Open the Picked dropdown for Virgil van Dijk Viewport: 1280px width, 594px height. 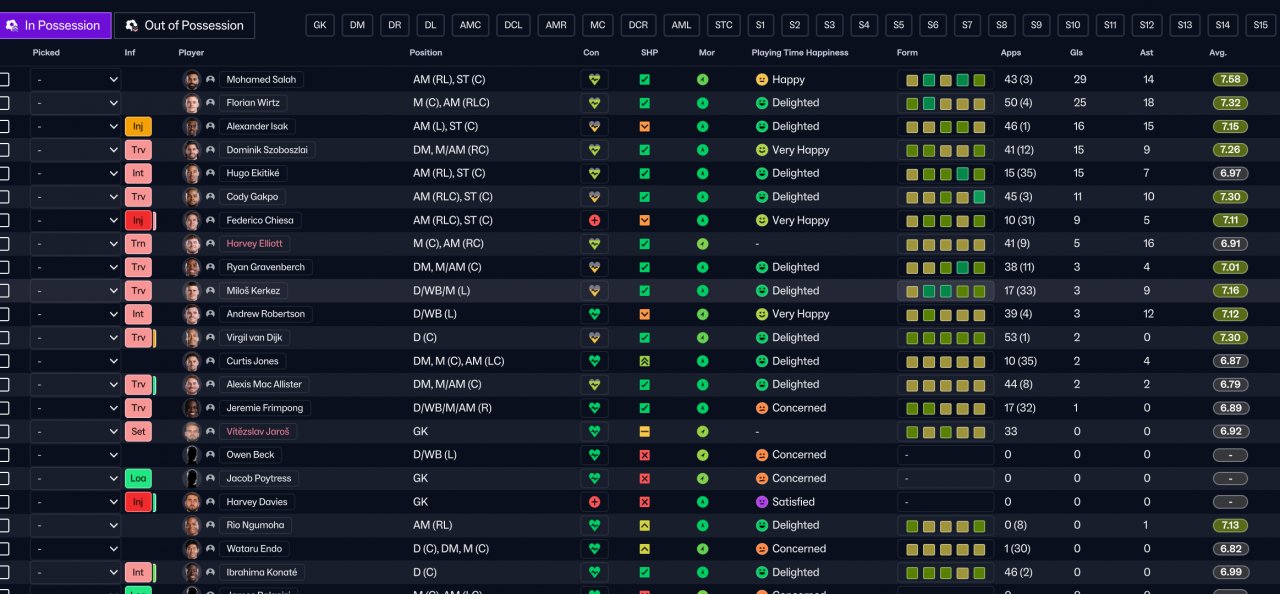click(75, 337)
